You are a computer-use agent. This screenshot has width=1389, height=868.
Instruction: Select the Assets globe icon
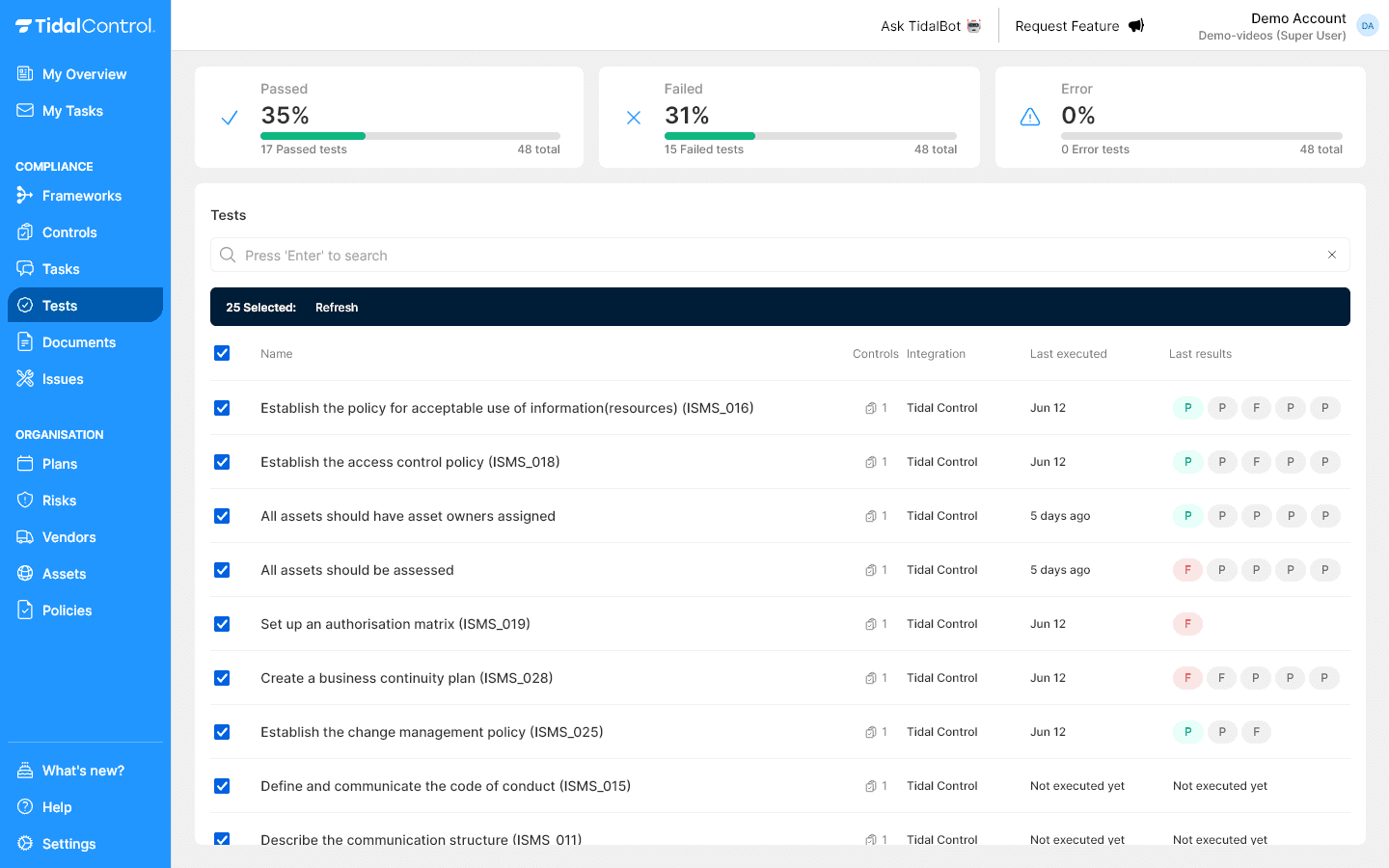(x=23, y=573)
